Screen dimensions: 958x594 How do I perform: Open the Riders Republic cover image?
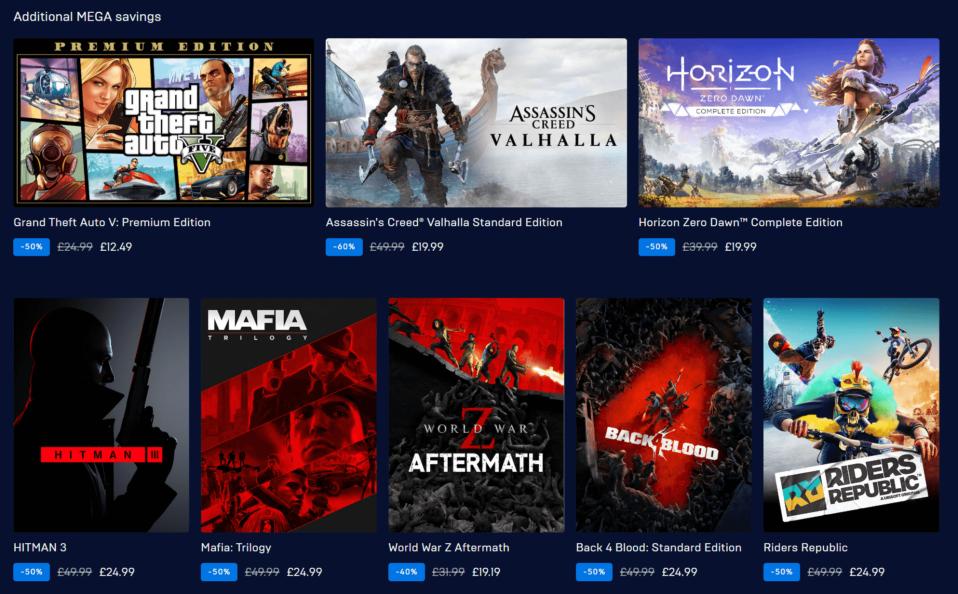point(851,415)
